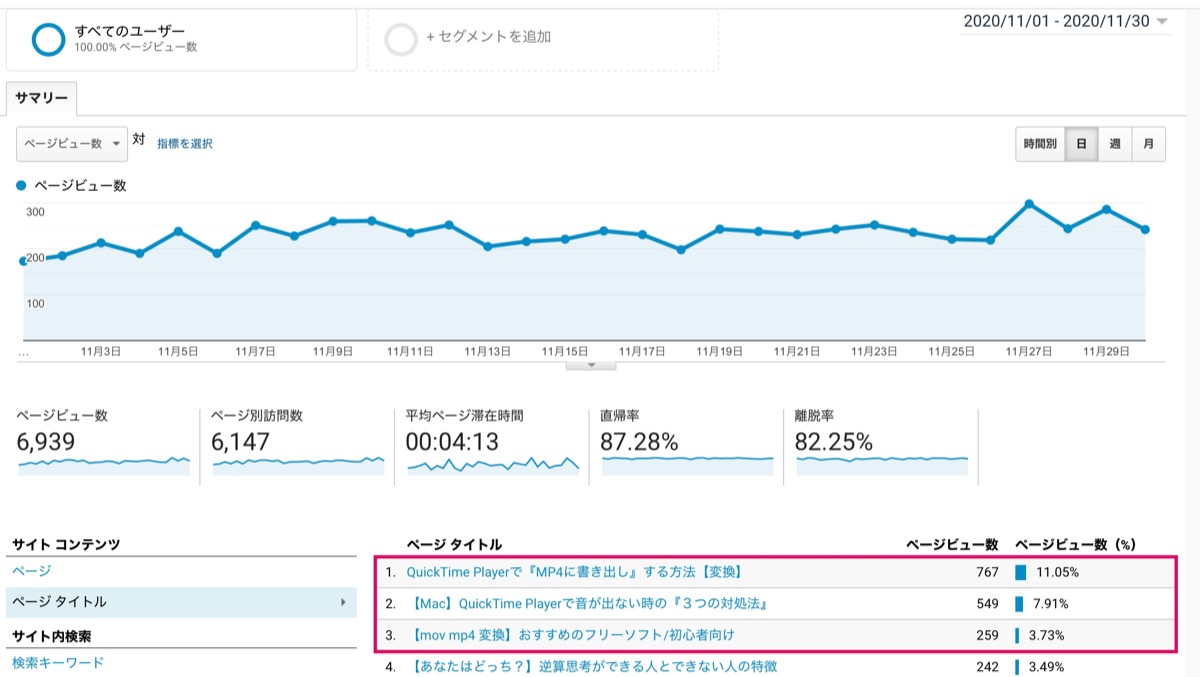The height and width of the screenshot is (677, 1200).
Task: Click the 242 pageview value
Action: pos(987,666)
